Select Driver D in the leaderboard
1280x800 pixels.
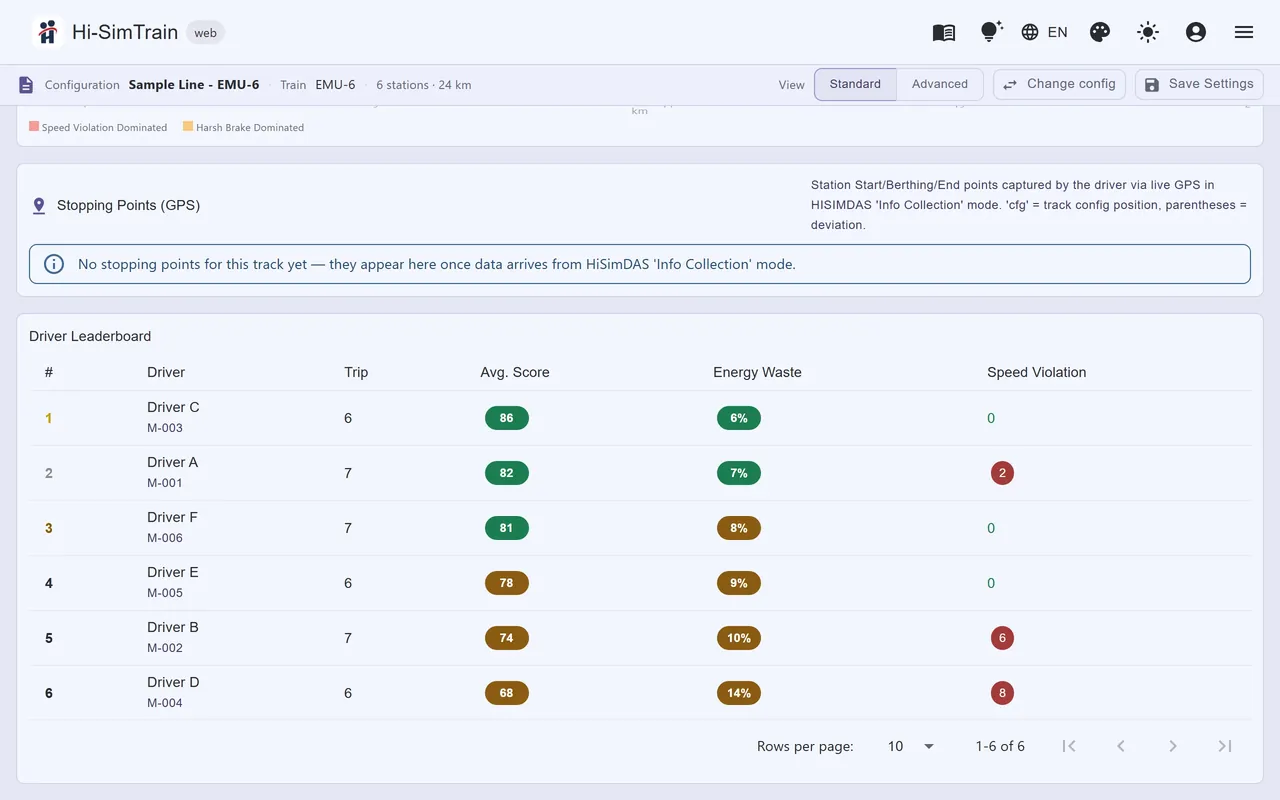coord(173,682)
